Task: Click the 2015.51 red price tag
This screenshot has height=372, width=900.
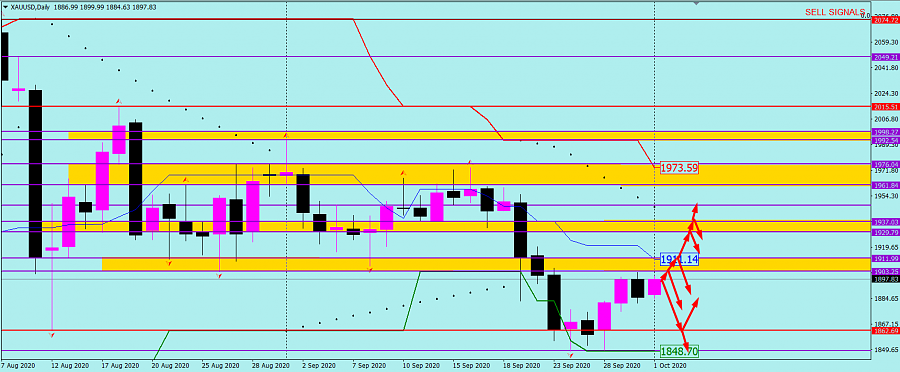Action: pos(886,107)
